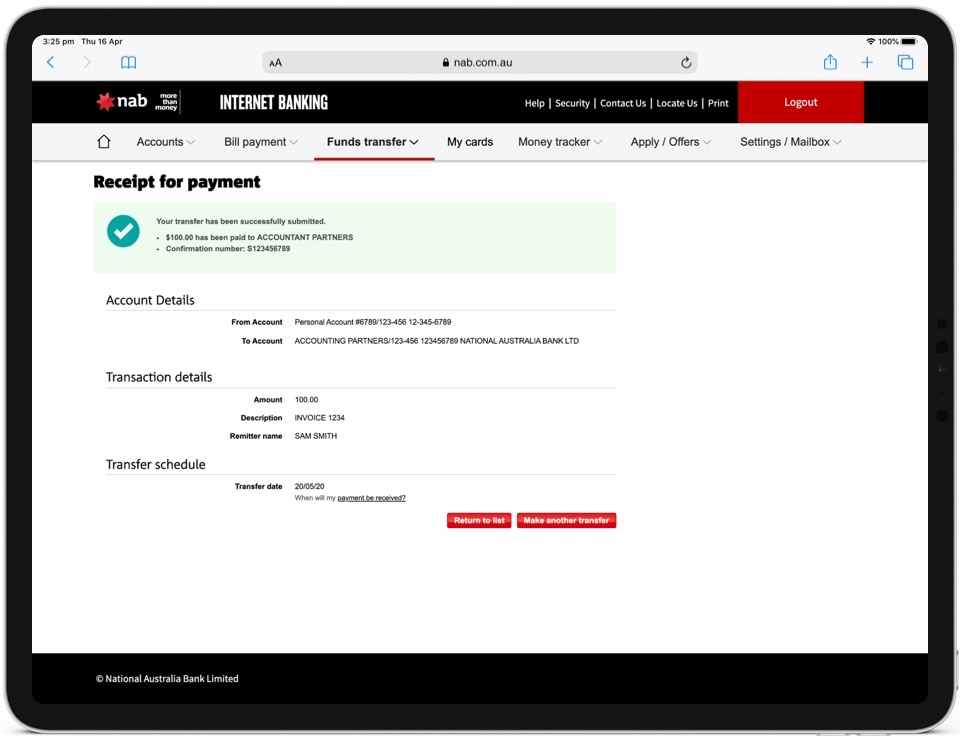Tap the reload page icon
Viewport: 960px width, 740px height.
tap(686, 62)
